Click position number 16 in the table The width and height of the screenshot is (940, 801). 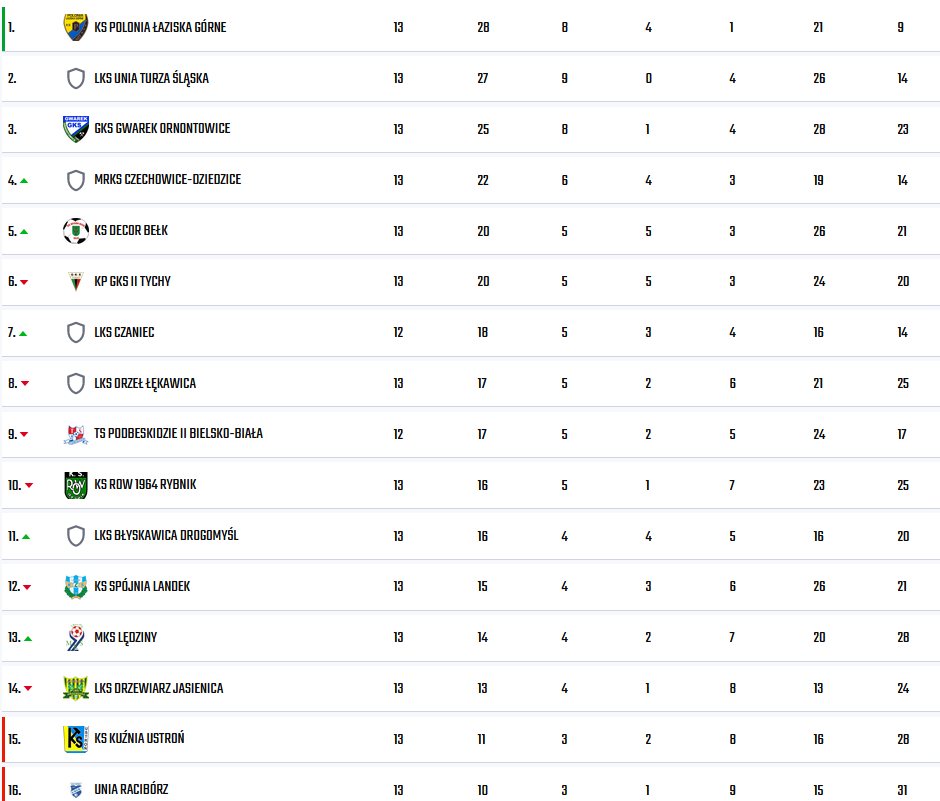click(x=14, y=790)
